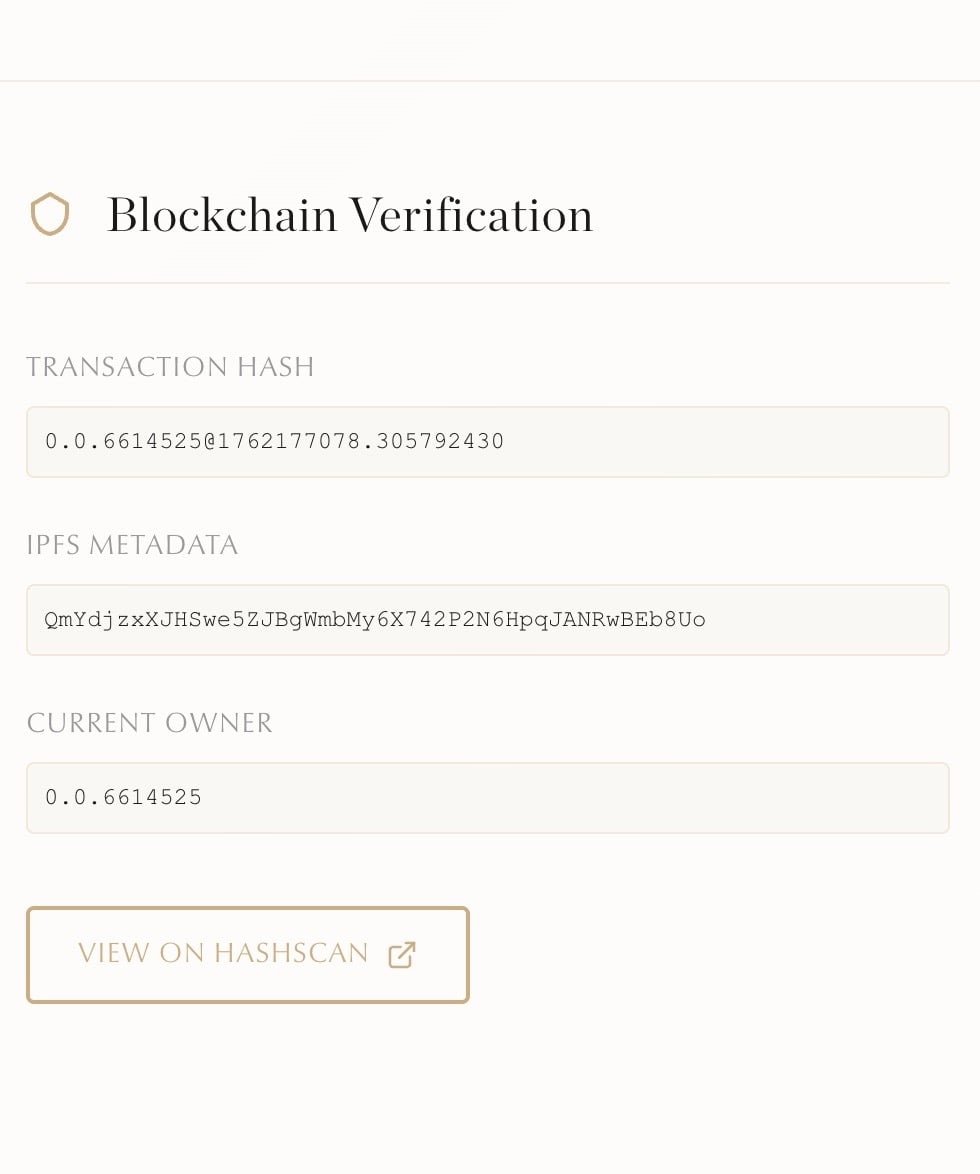Click the divider line under the heading

[x=488, y=283]
